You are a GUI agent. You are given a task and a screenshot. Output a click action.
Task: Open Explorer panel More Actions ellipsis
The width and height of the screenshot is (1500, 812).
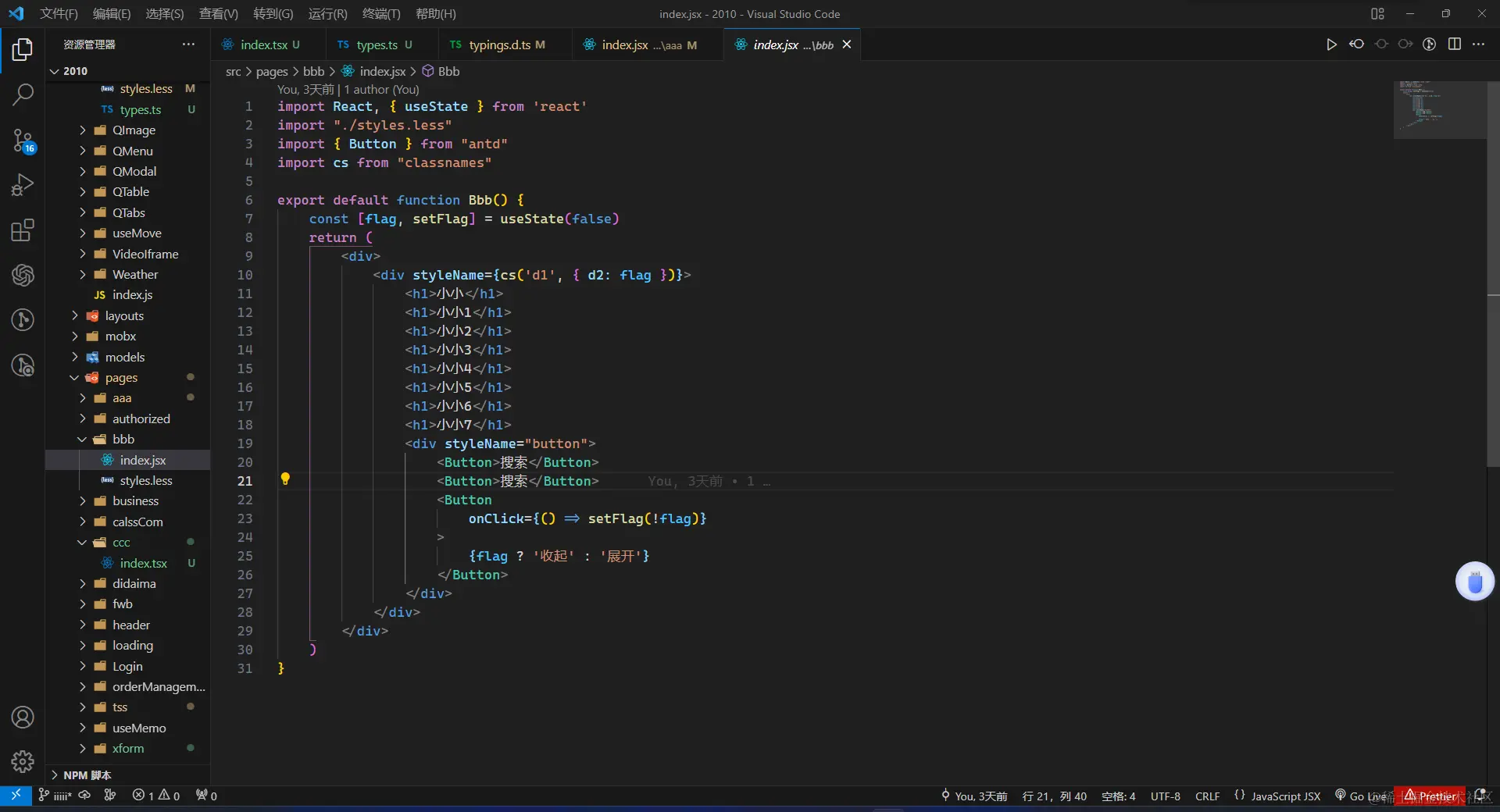[188, 45]
